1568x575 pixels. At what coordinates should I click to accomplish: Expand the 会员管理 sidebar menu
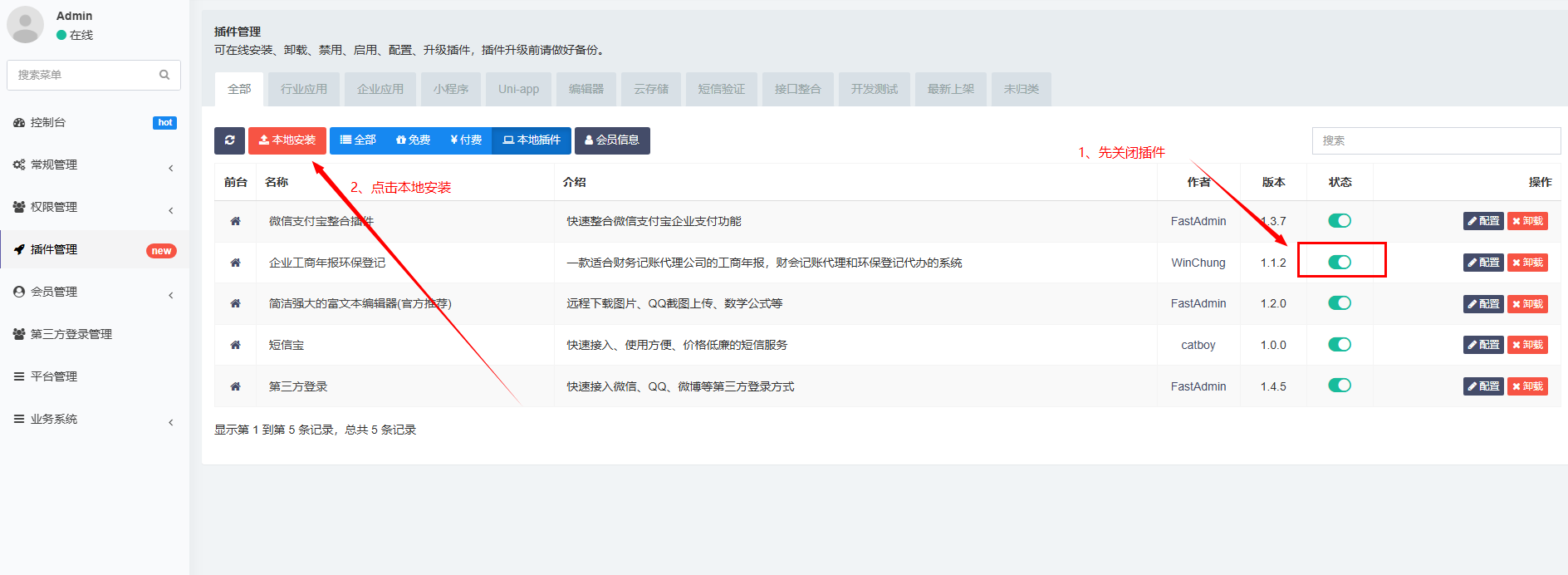pyautogui.click(x=95, y=292)
